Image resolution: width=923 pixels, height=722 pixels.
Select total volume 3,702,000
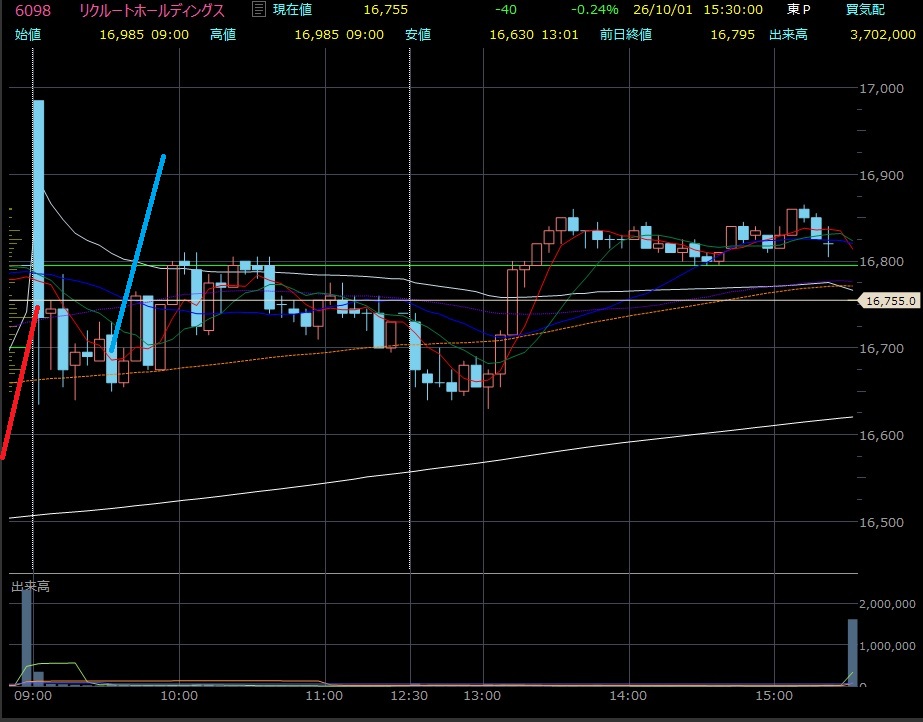click(x=882, y=35)
